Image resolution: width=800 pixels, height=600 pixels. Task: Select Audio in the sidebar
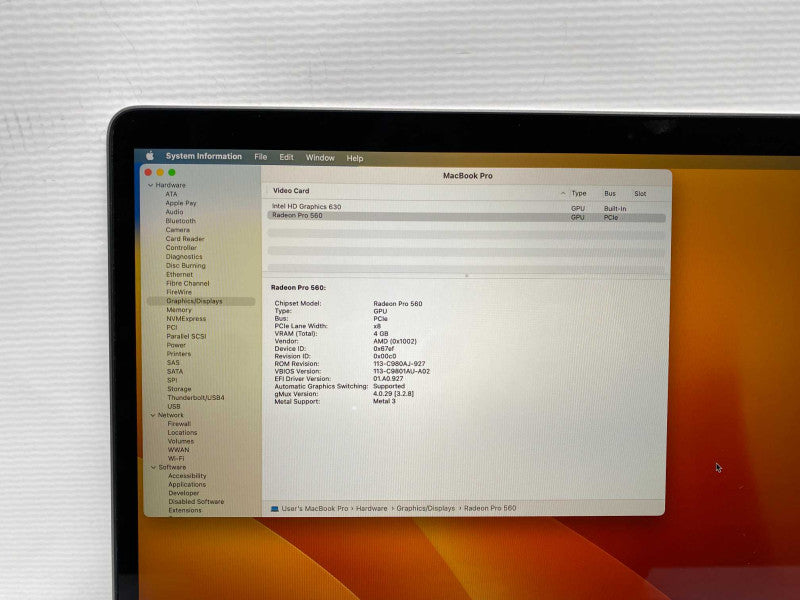click(174, 212)
